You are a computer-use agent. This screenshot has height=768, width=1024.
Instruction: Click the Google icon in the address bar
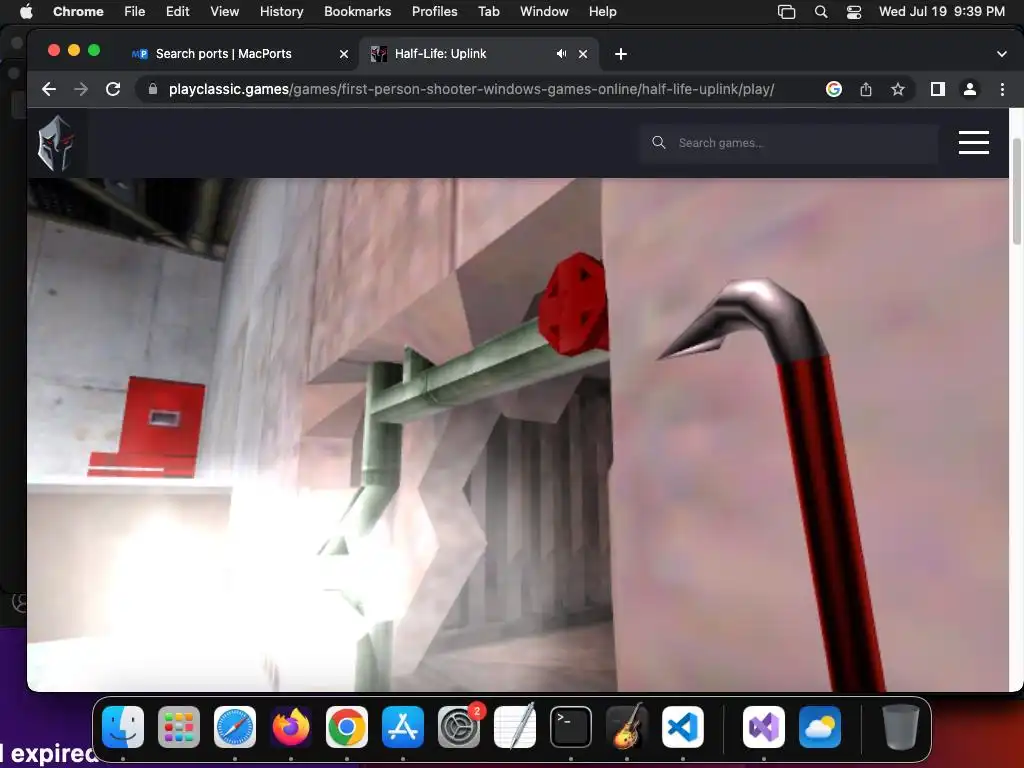coord(833,89)
